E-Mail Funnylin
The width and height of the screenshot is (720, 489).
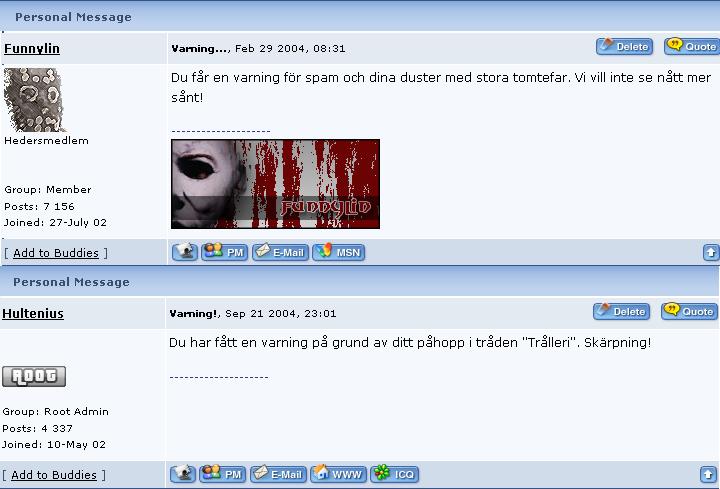[x=280, y=252]
